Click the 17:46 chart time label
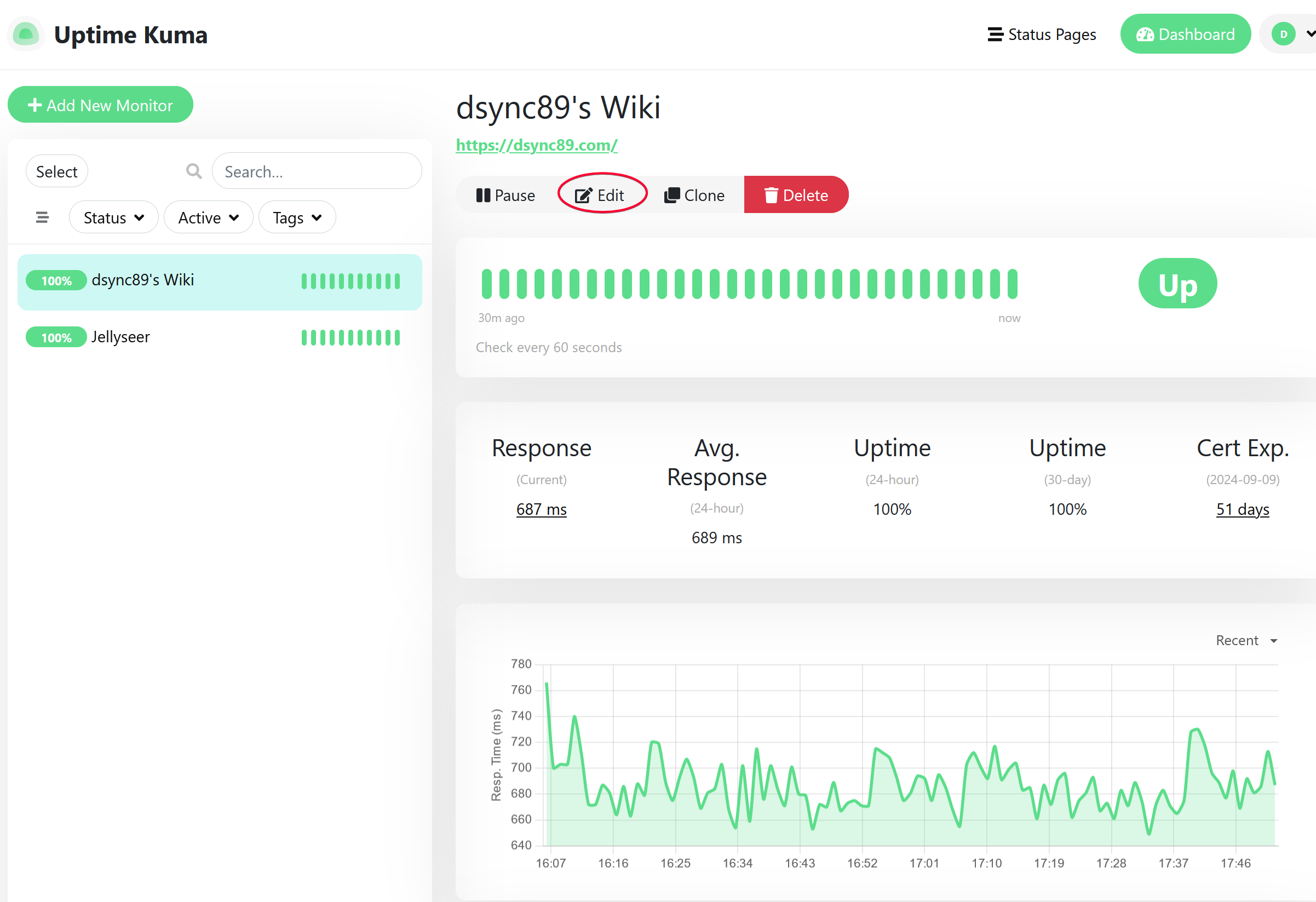 coord(1235,863)
